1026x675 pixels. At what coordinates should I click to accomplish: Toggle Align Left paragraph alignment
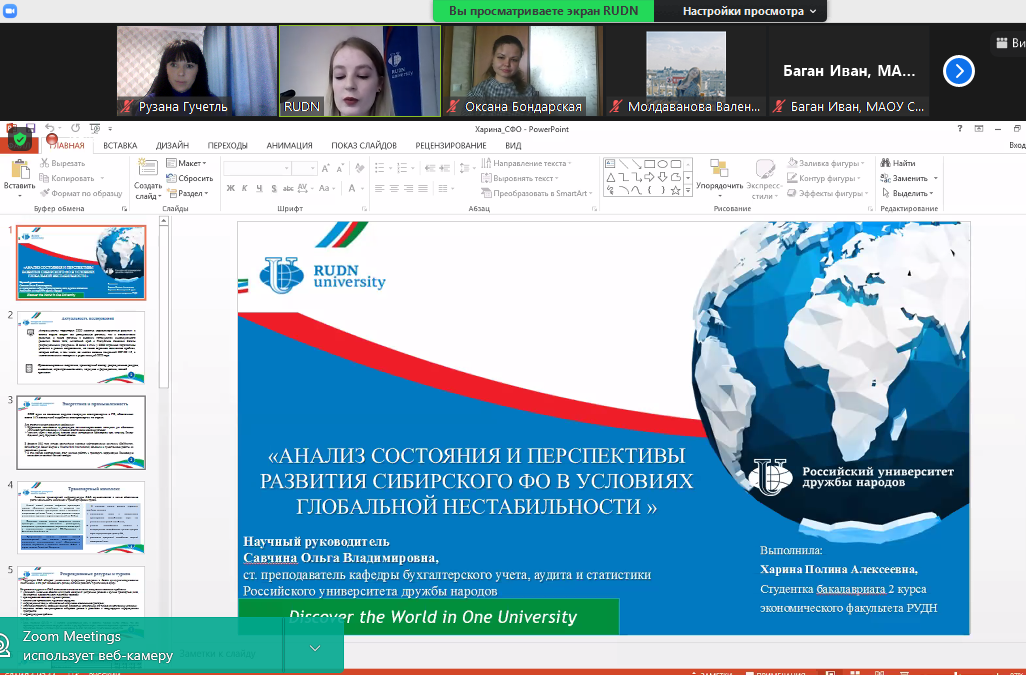pyautogui.click(x=380, y=188)
